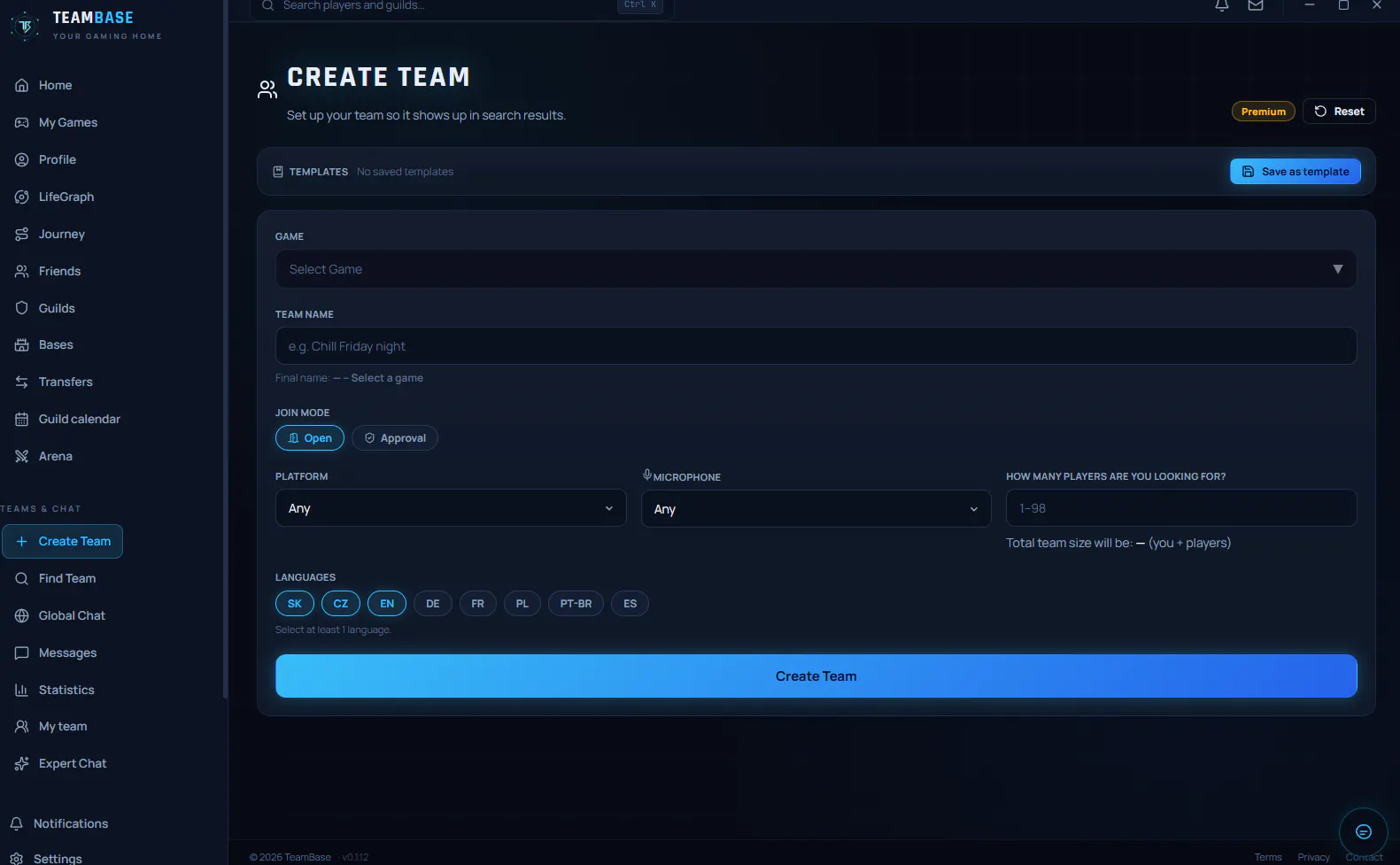Toggle the EN language chip
Viewport: 1400px width, 865px height.
click(387, 604)
